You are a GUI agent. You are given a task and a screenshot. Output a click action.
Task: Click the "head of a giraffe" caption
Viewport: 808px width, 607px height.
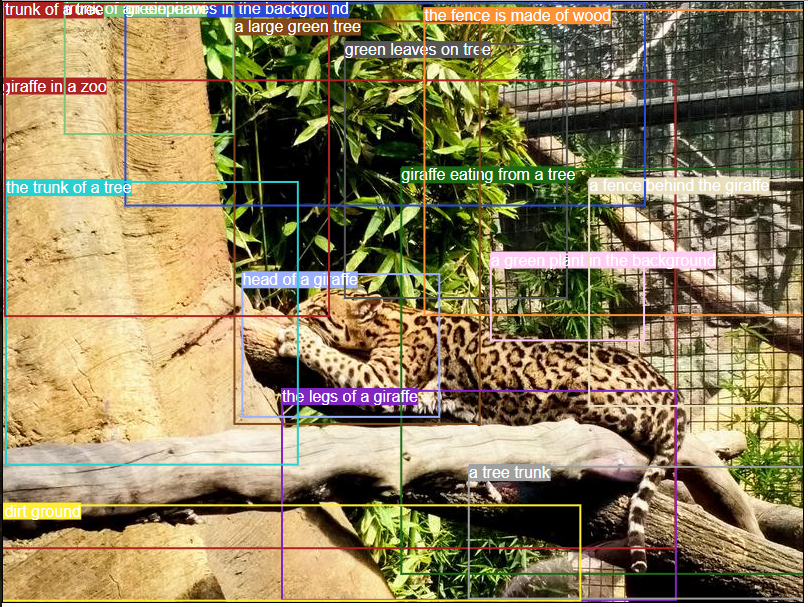click(299, 280)
